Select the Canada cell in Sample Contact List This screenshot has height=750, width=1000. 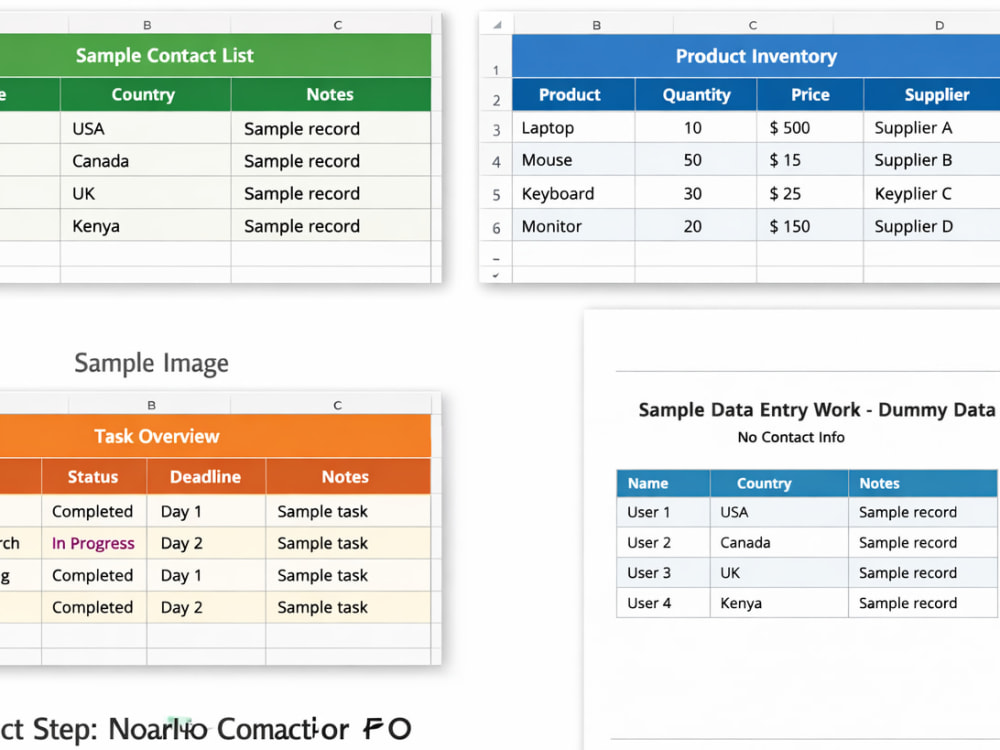click(x=145, y=161)
